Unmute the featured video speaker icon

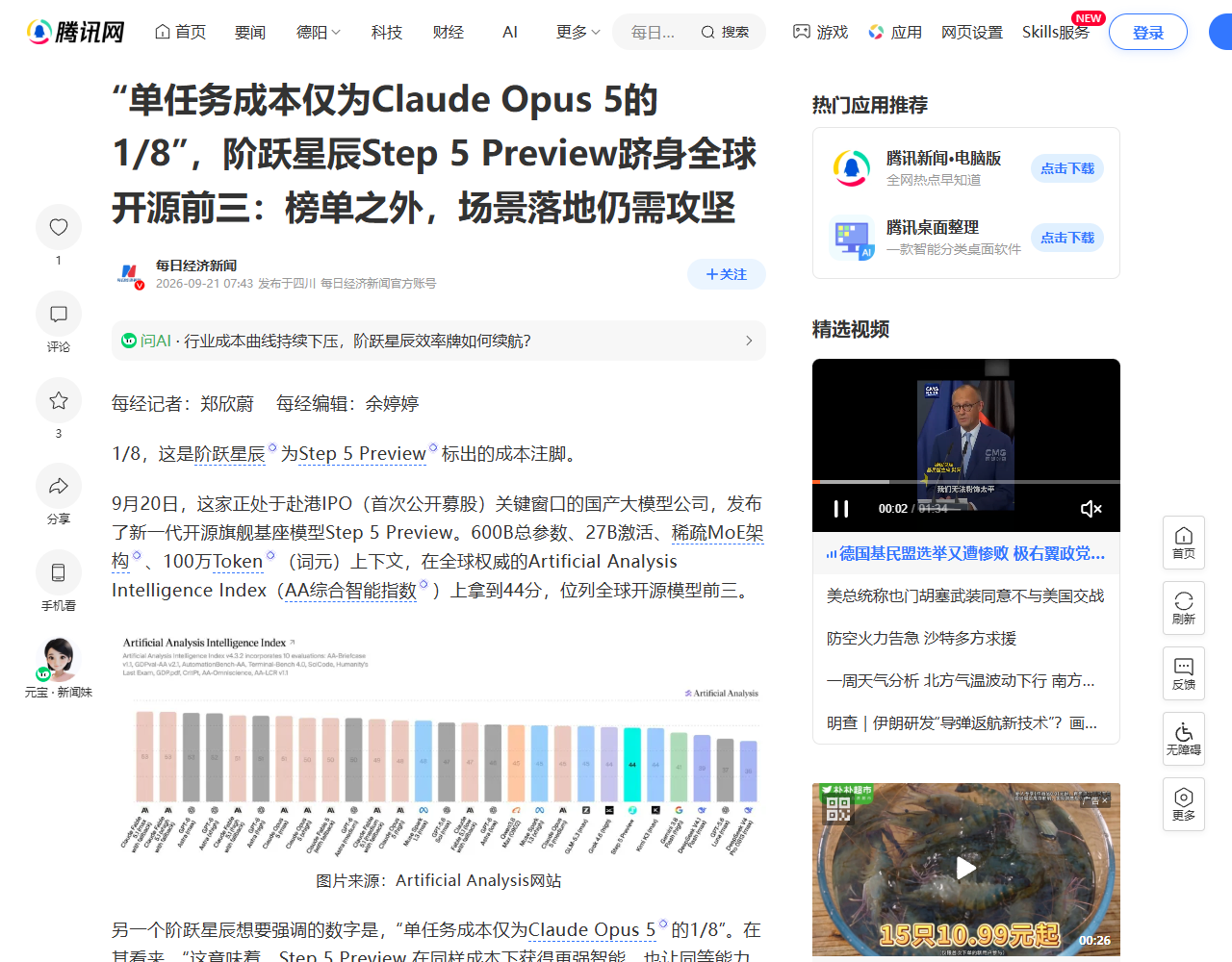coord(1091,508)
